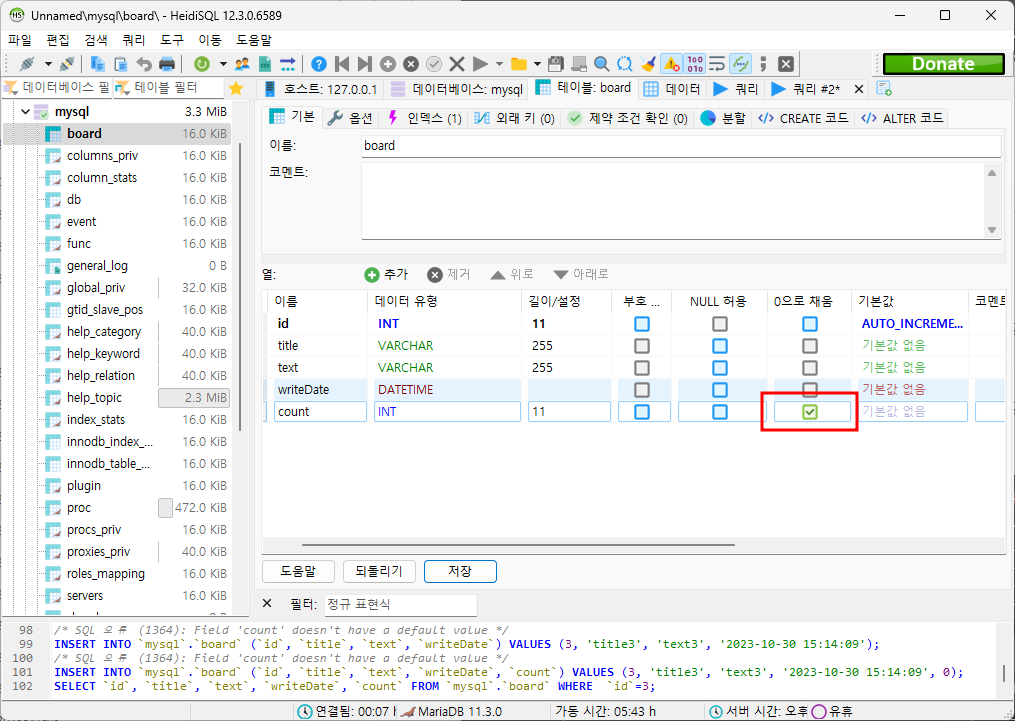Toggle Allow NULL checkbox for text row
Image resolution: width=1015 pixels, height=721 pixels.
click(720, 368)
